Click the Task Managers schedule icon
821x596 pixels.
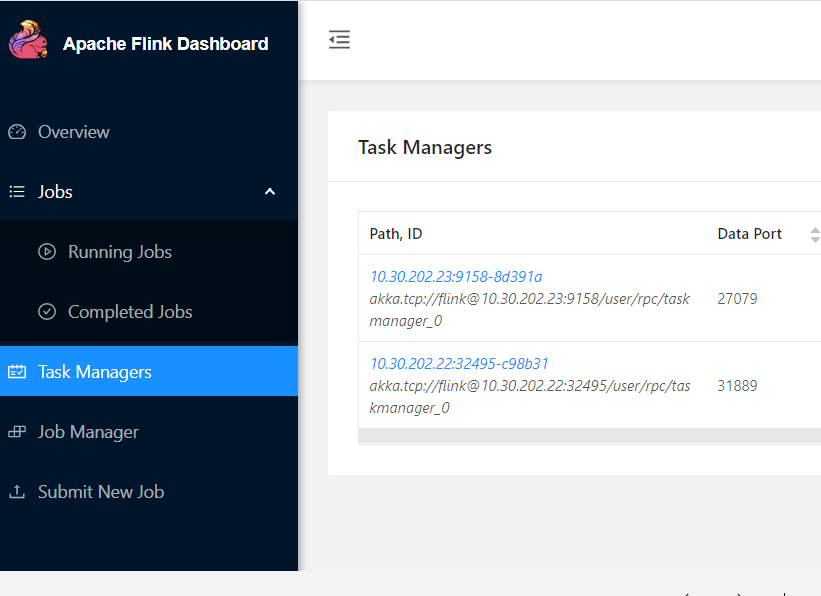pyautogui.click(x=17, y=372)
